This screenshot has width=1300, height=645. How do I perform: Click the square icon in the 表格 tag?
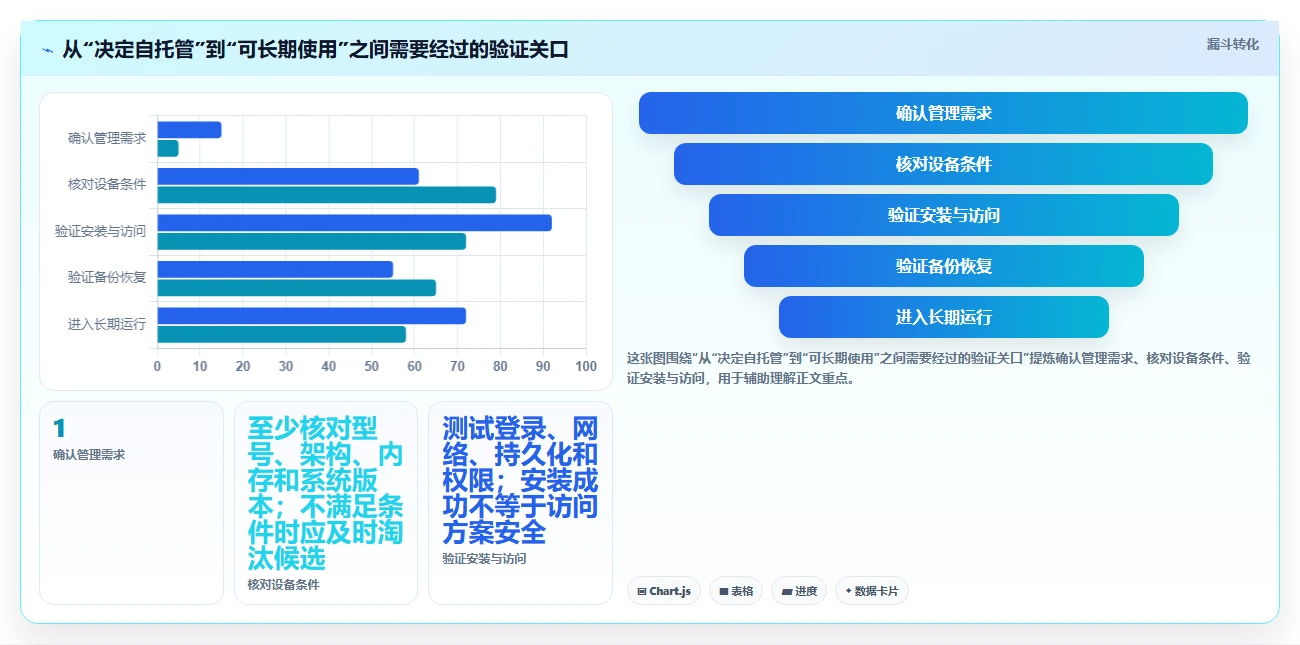point(724,591)
